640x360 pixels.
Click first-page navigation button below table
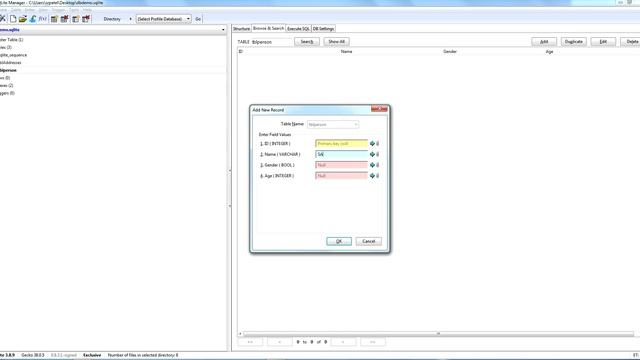pos(250,342)
